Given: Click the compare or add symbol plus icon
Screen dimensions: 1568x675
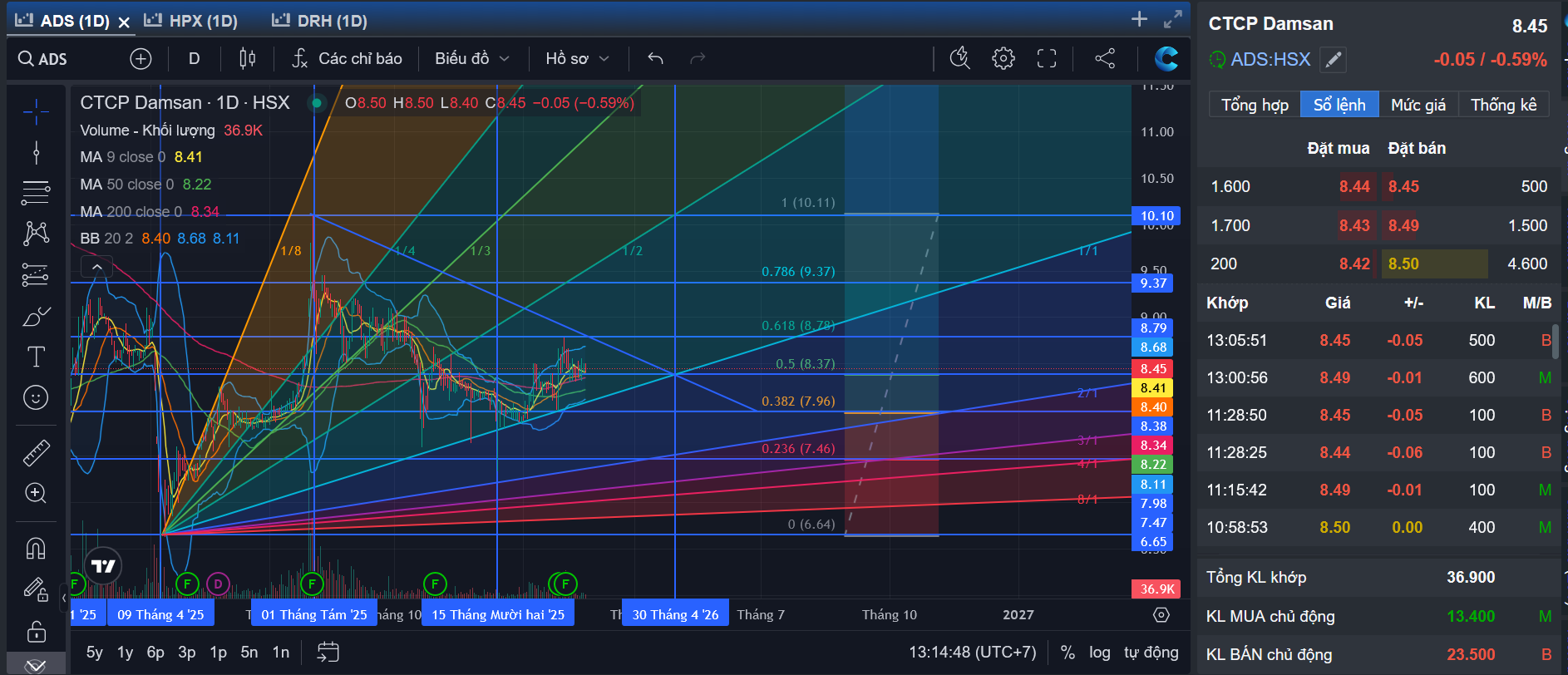Looking at the screenshot, I should [141, 59].
